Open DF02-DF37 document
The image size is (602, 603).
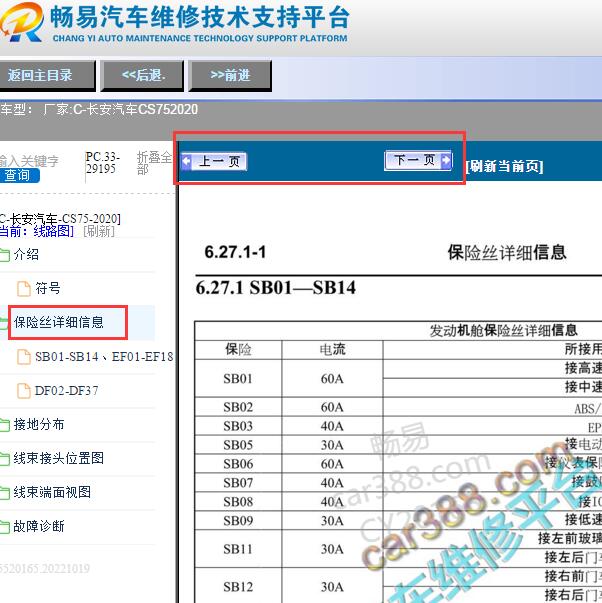point(66,391)
